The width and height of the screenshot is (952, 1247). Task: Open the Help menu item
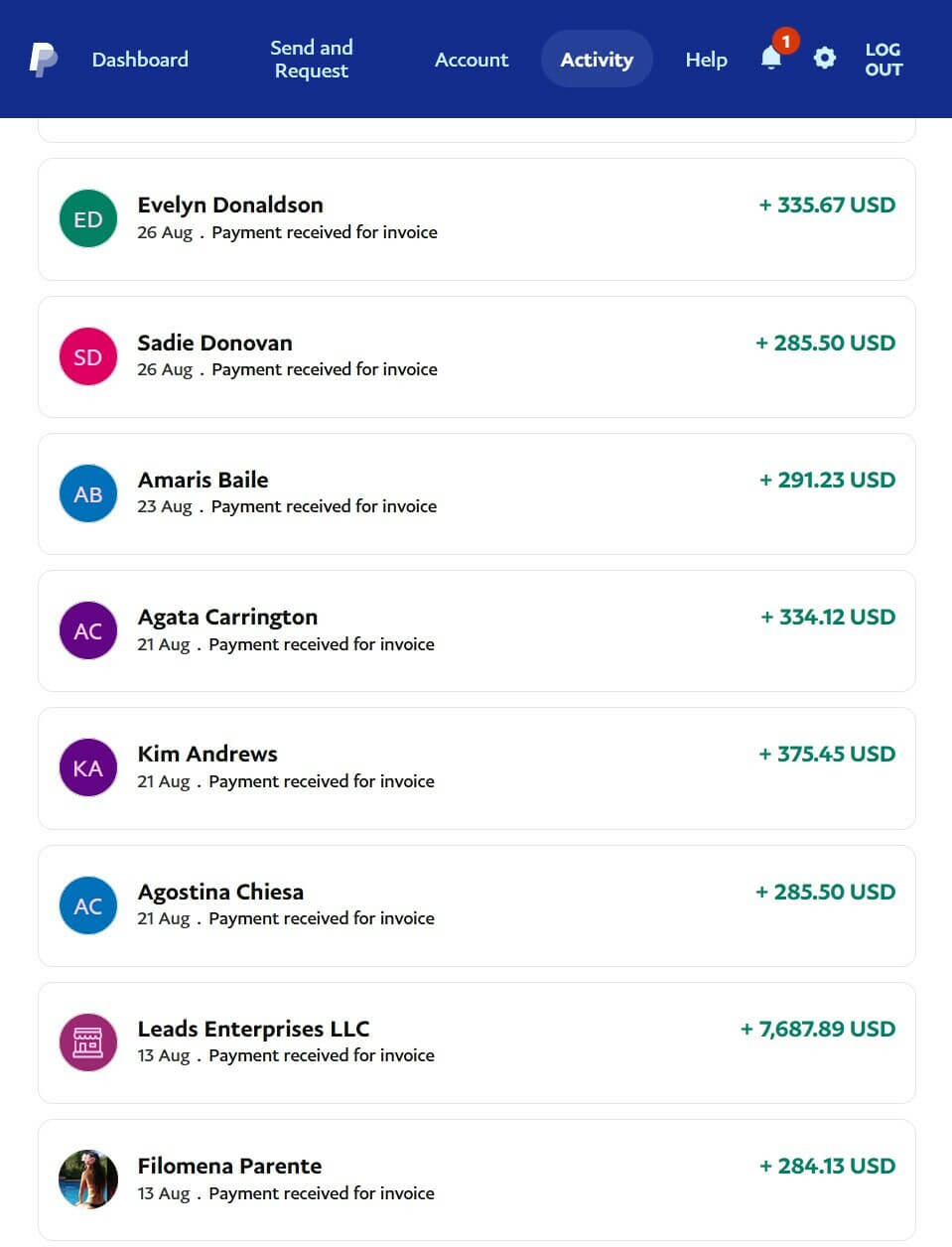[x=706, y=60]
